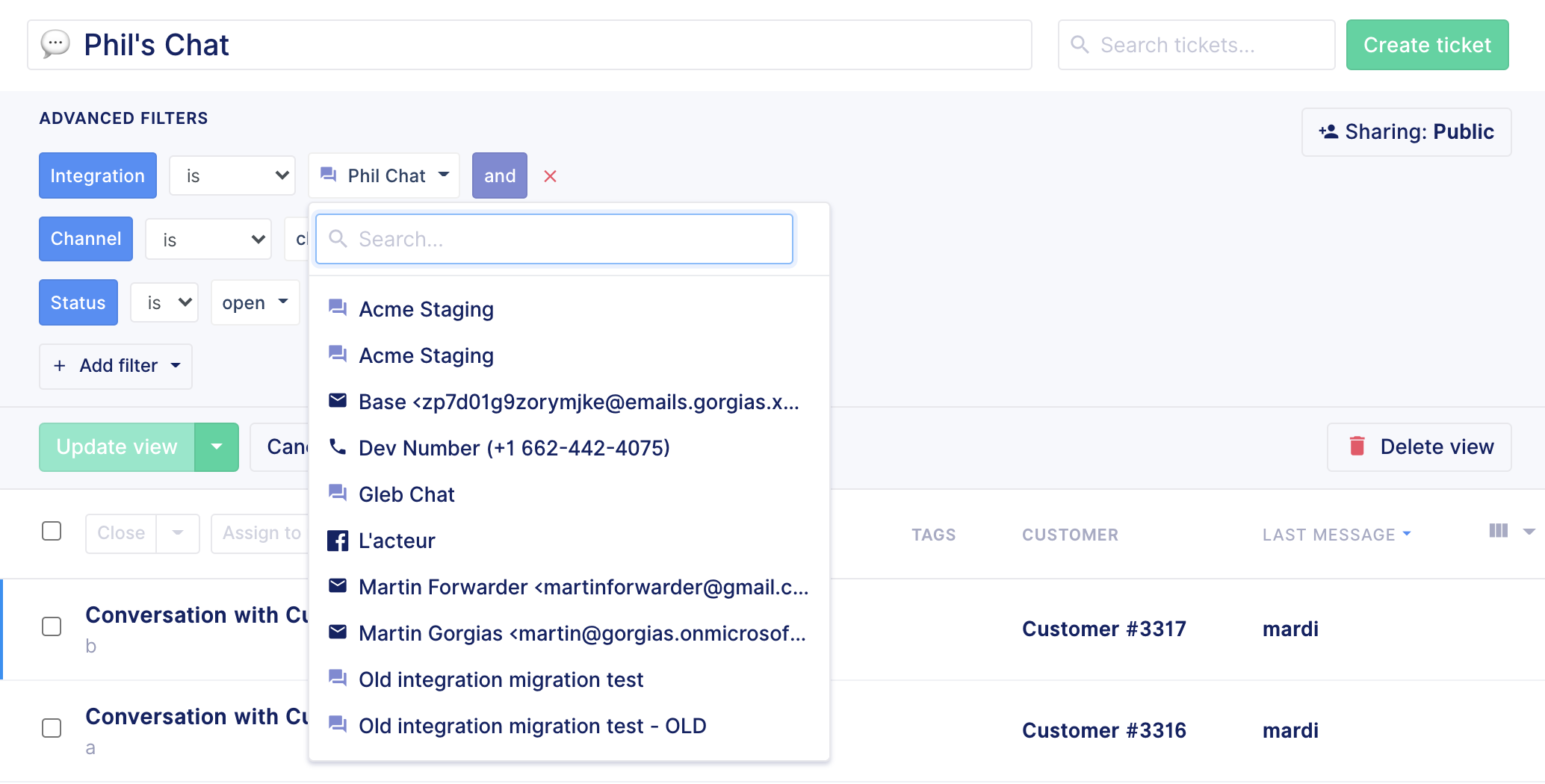Open the Integration operator 'is' dropdown
The height and width of the screenshot is (784, 1545).
click(x=232, y=175)
